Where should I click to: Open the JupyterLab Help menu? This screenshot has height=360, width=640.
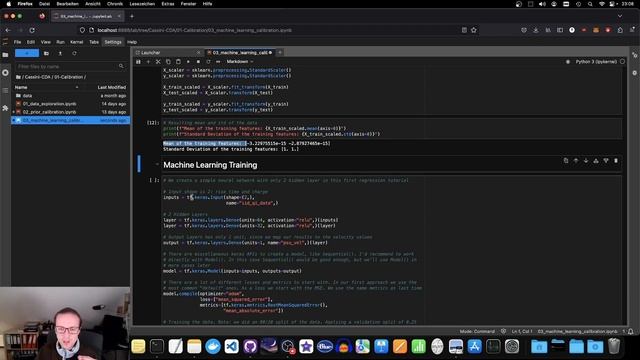click(x=132, y=42)
